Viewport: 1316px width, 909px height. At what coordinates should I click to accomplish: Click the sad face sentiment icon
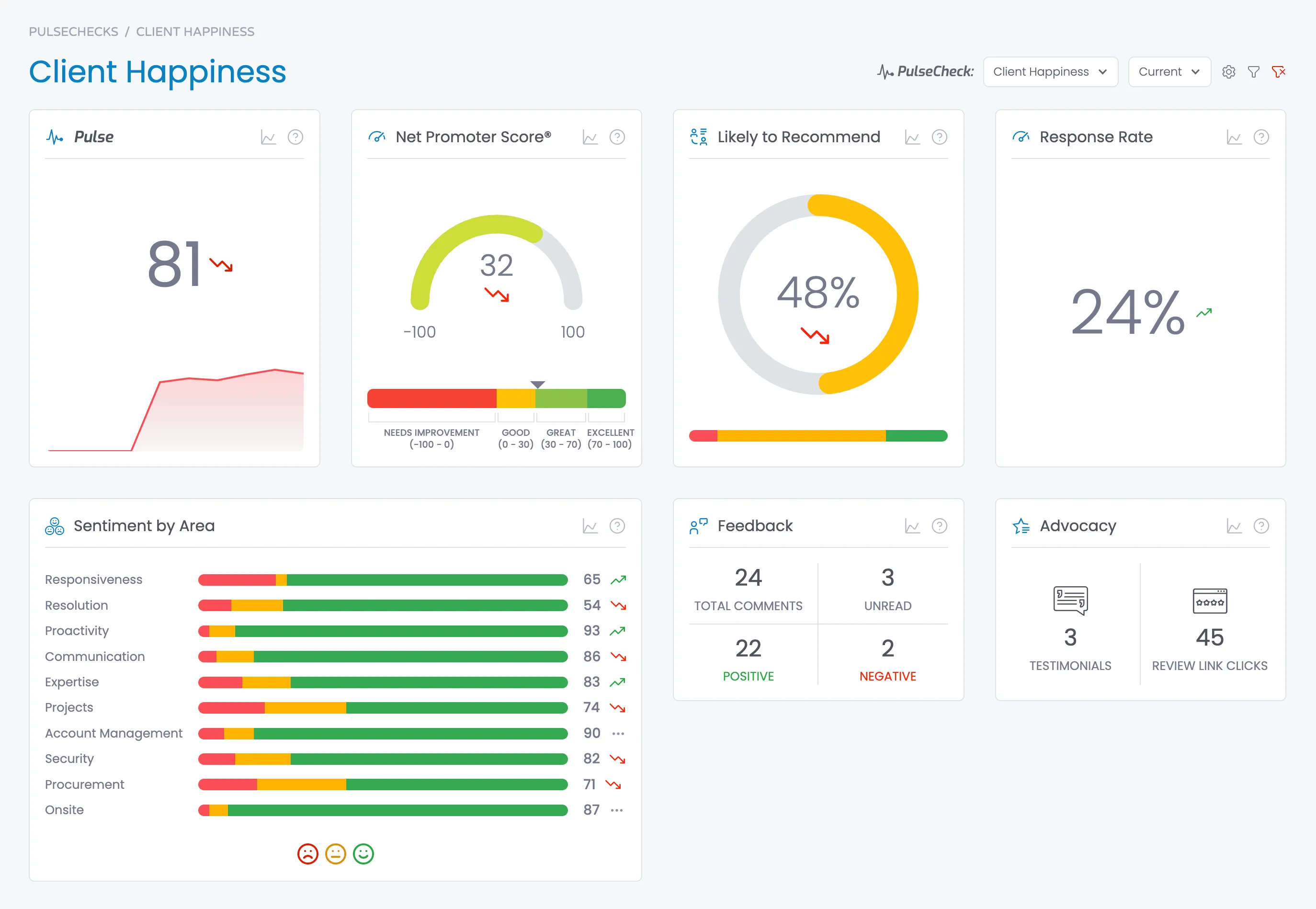click(307, 854)
